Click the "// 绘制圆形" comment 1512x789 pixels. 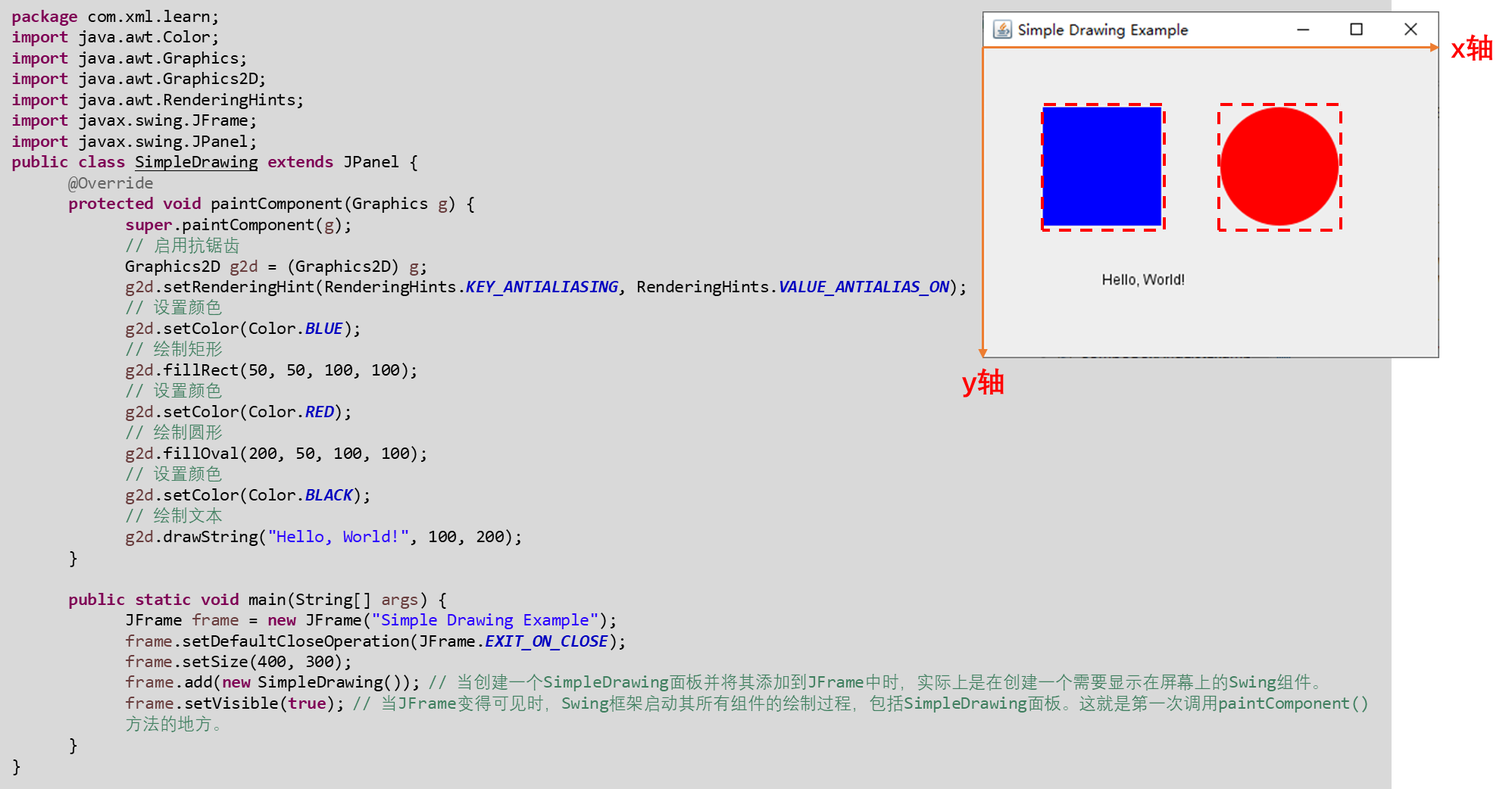point(173,432)
